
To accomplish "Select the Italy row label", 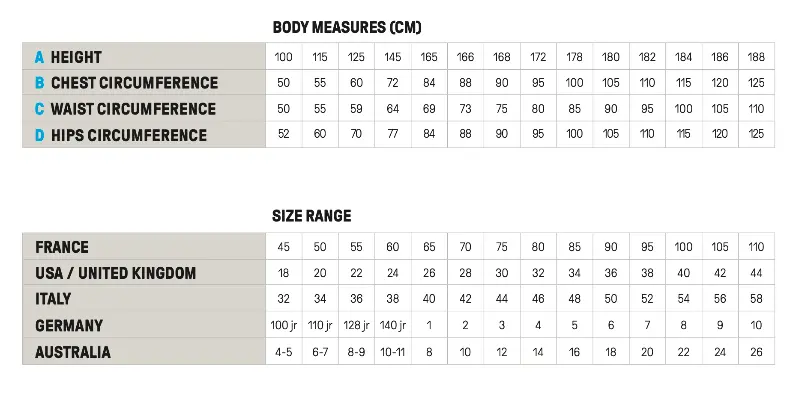I will (53, 299).
